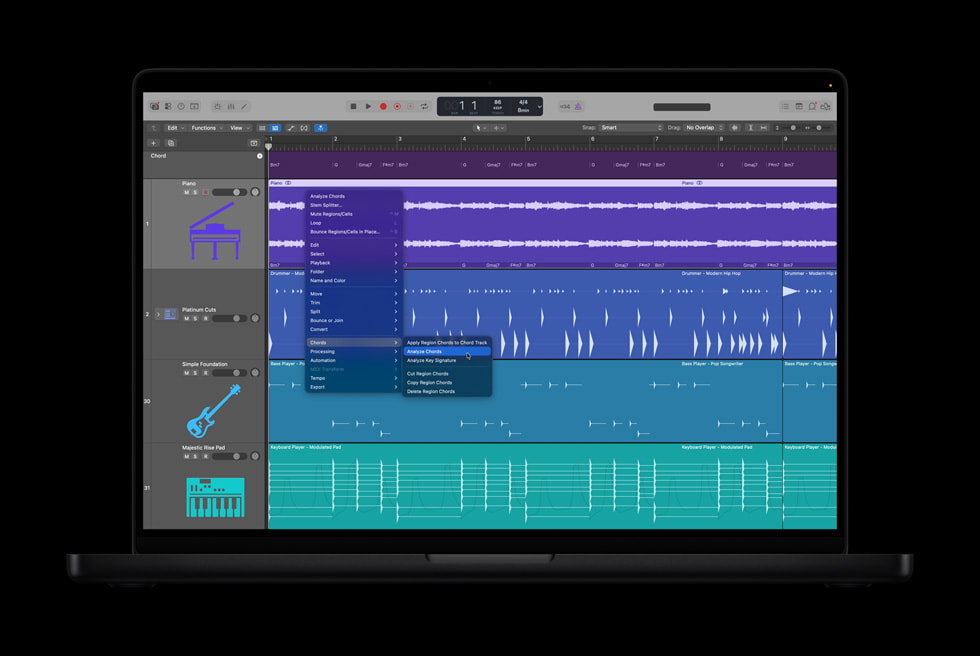Open the Snap mode dropdown set to Smart

tap(628, 128)
